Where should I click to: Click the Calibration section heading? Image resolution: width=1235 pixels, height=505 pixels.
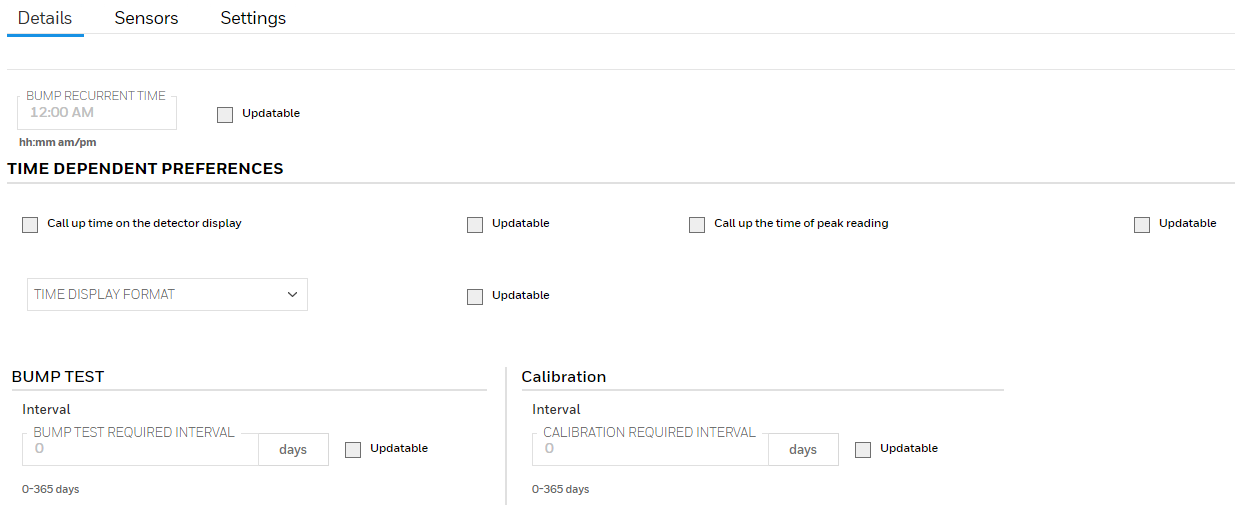click(x=563, y=377)
